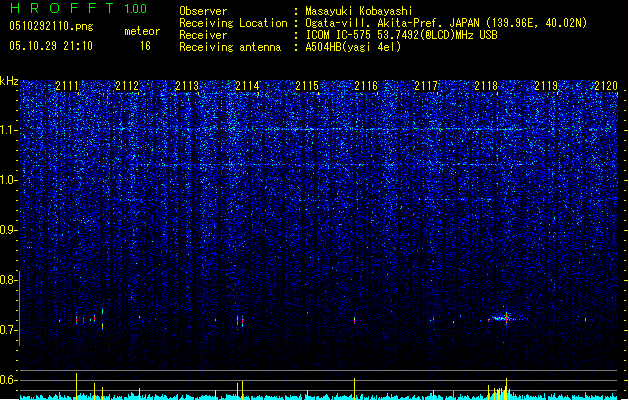
Task: Click the yellow spike cluster at 2118
Action: pyautogui.click(x=499, y=389)
